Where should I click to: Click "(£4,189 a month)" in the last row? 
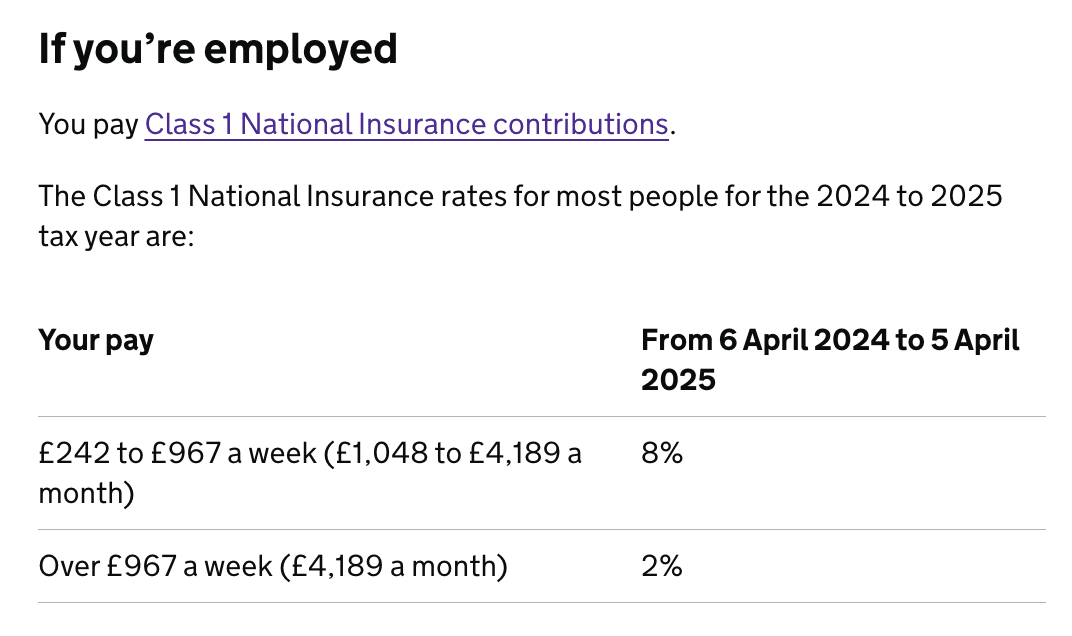point(394,567)
